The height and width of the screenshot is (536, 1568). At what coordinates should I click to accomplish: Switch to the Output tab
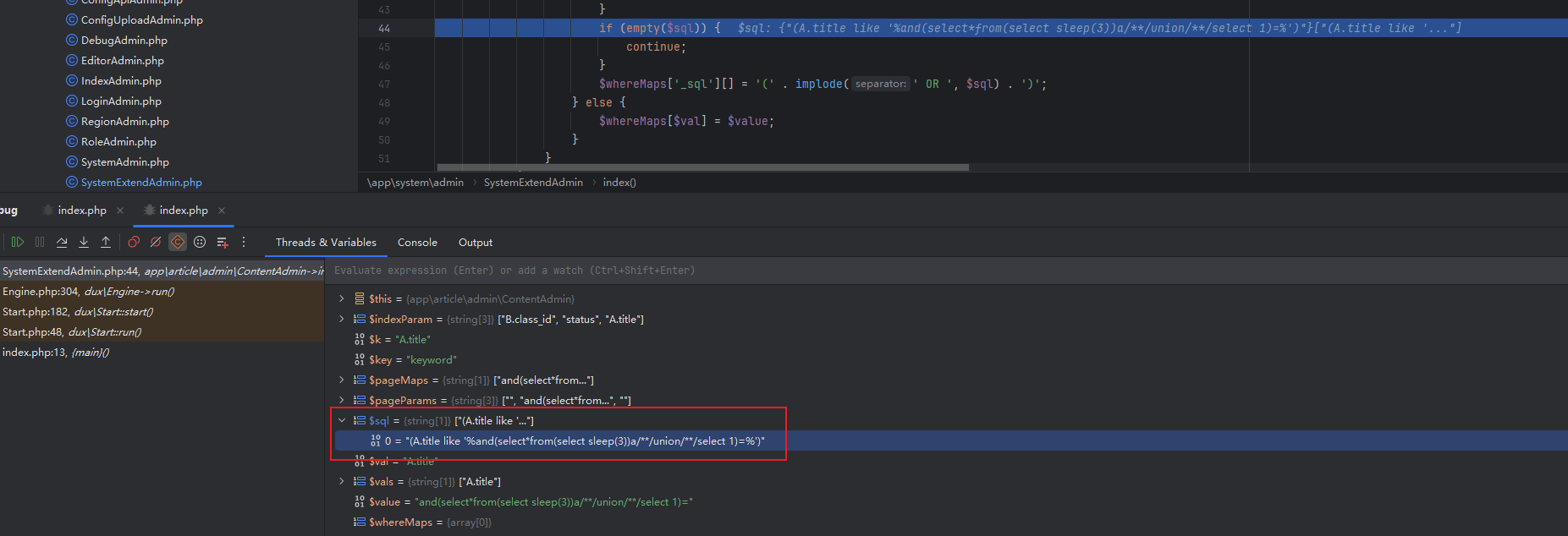point(476,243)
